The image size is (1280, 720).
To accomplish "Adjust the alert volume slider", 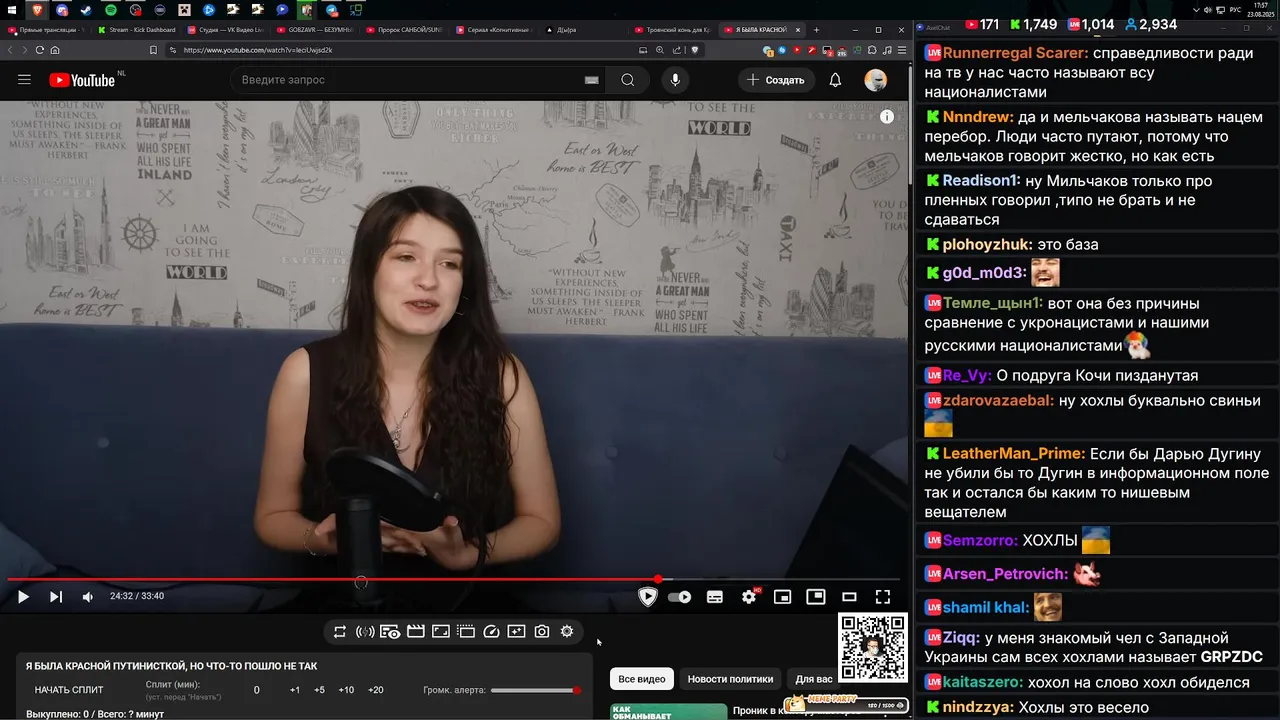I will pyautogui.click(x=535, y=690).
